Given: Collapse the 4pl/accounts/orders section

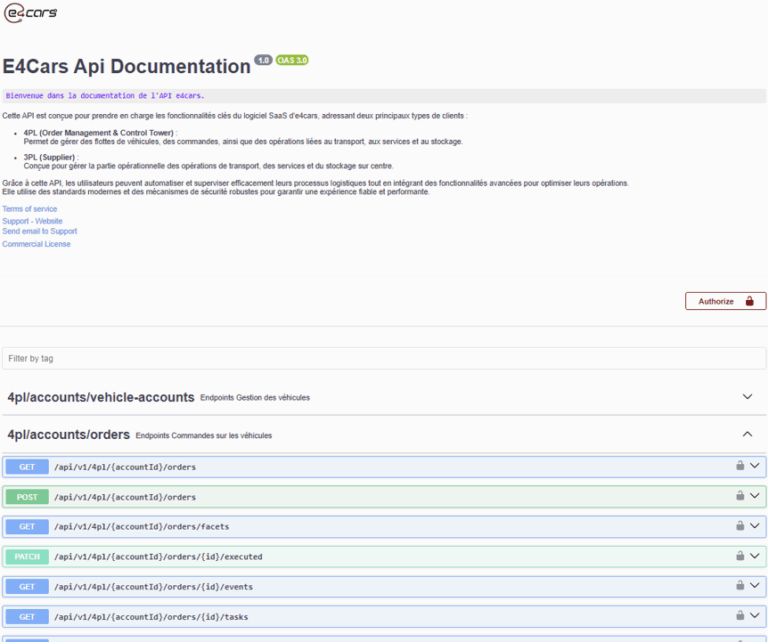Looking at the screenshot, I should [x=747, y=434].
